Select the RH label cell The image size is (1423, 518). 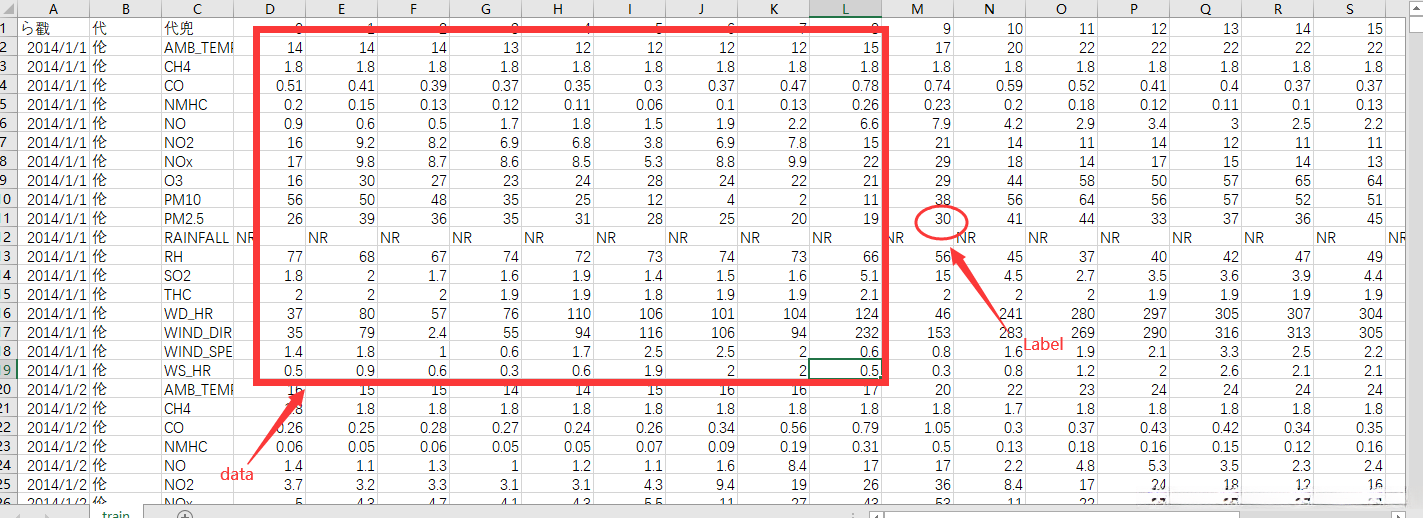[x=197, y=256]
